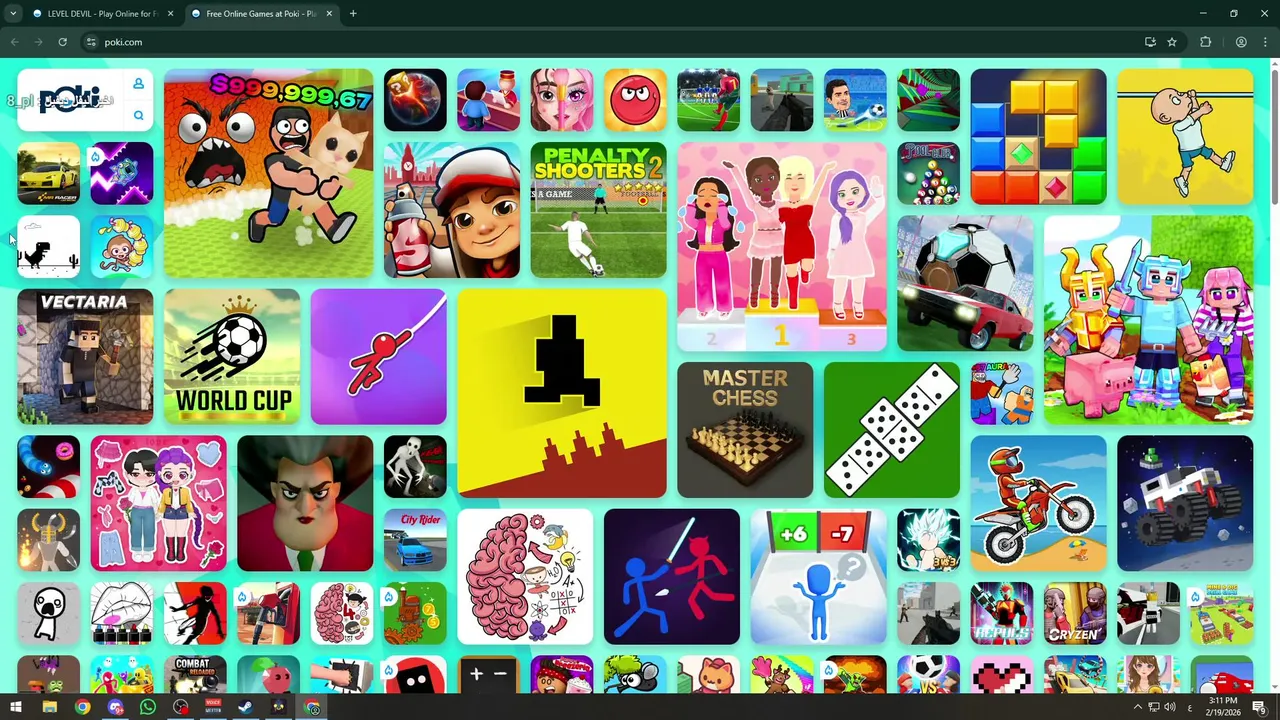Open Windows Start menu
The image size is (1280, 720).
pos(16,707)
